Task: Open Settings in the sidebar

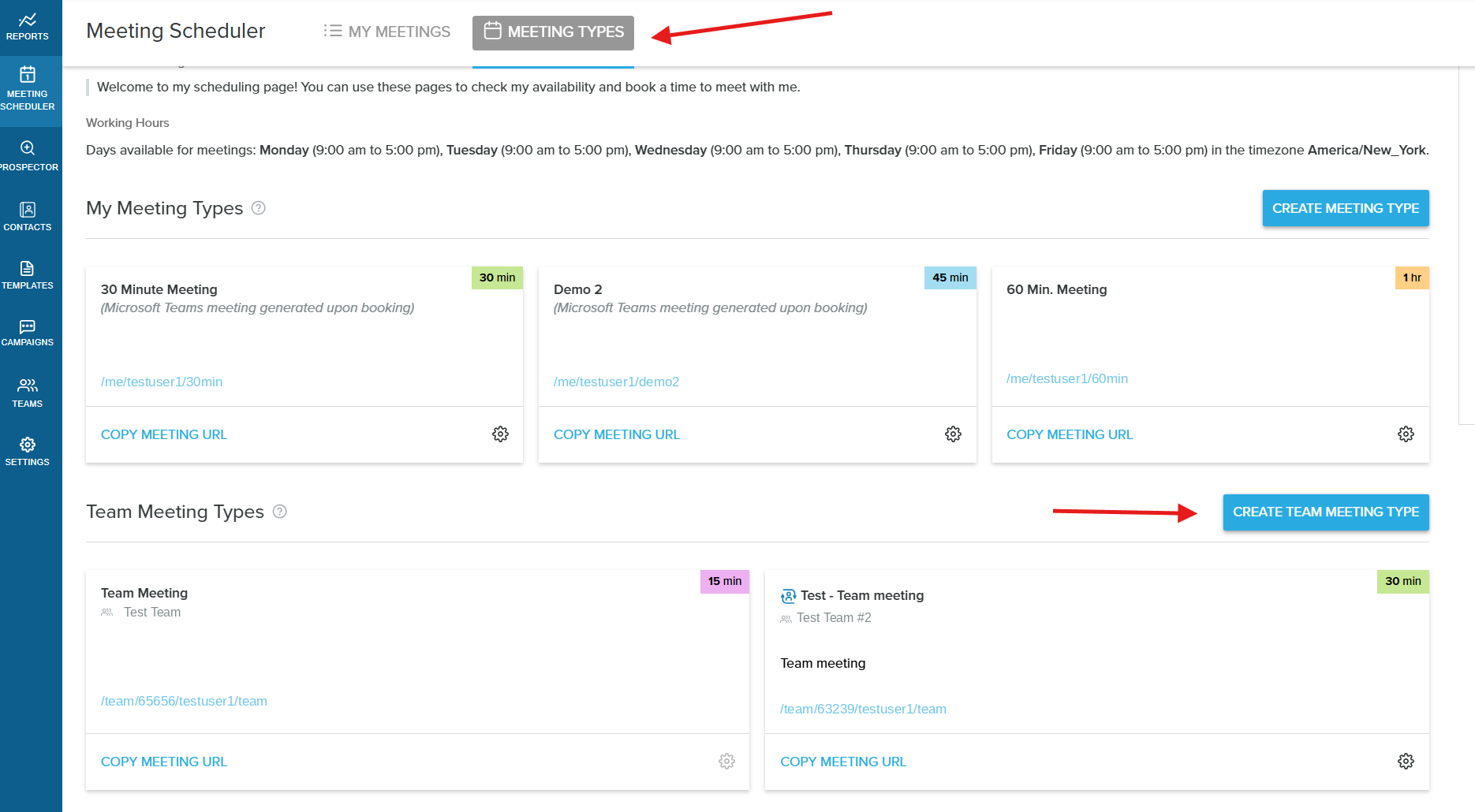Action: point(28,452)
